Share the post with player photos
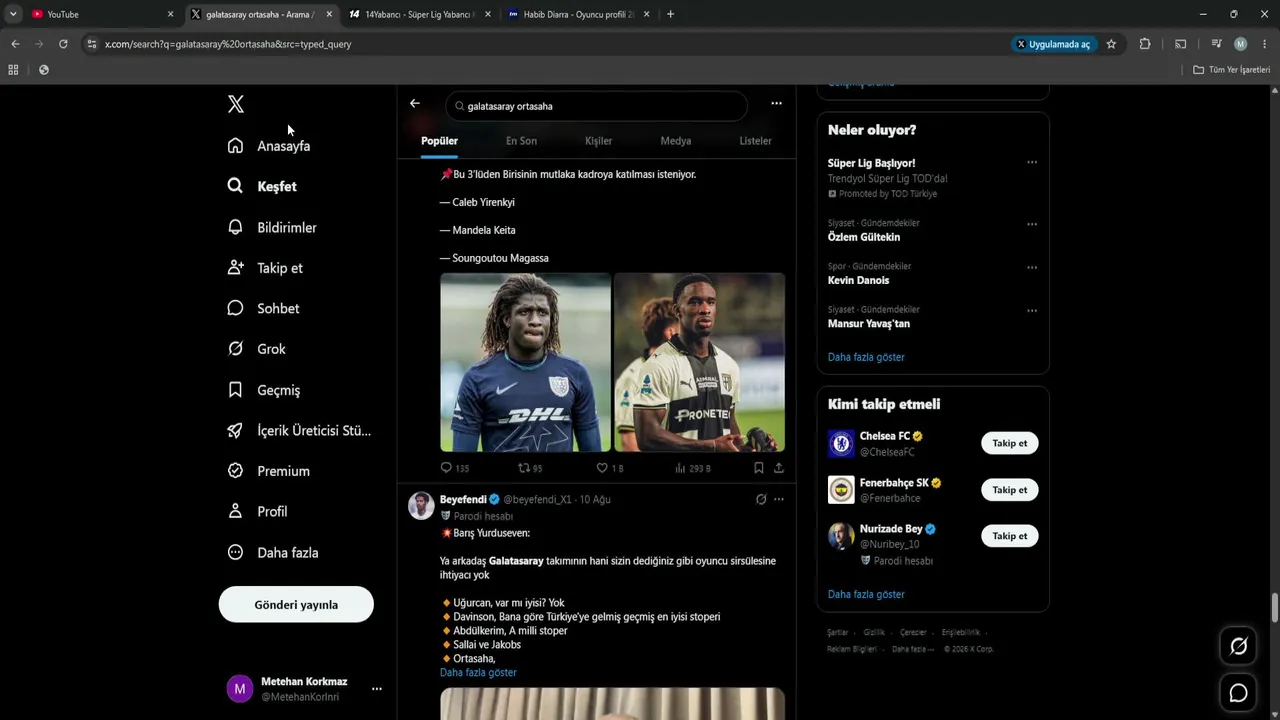 (x=778, y=468)
